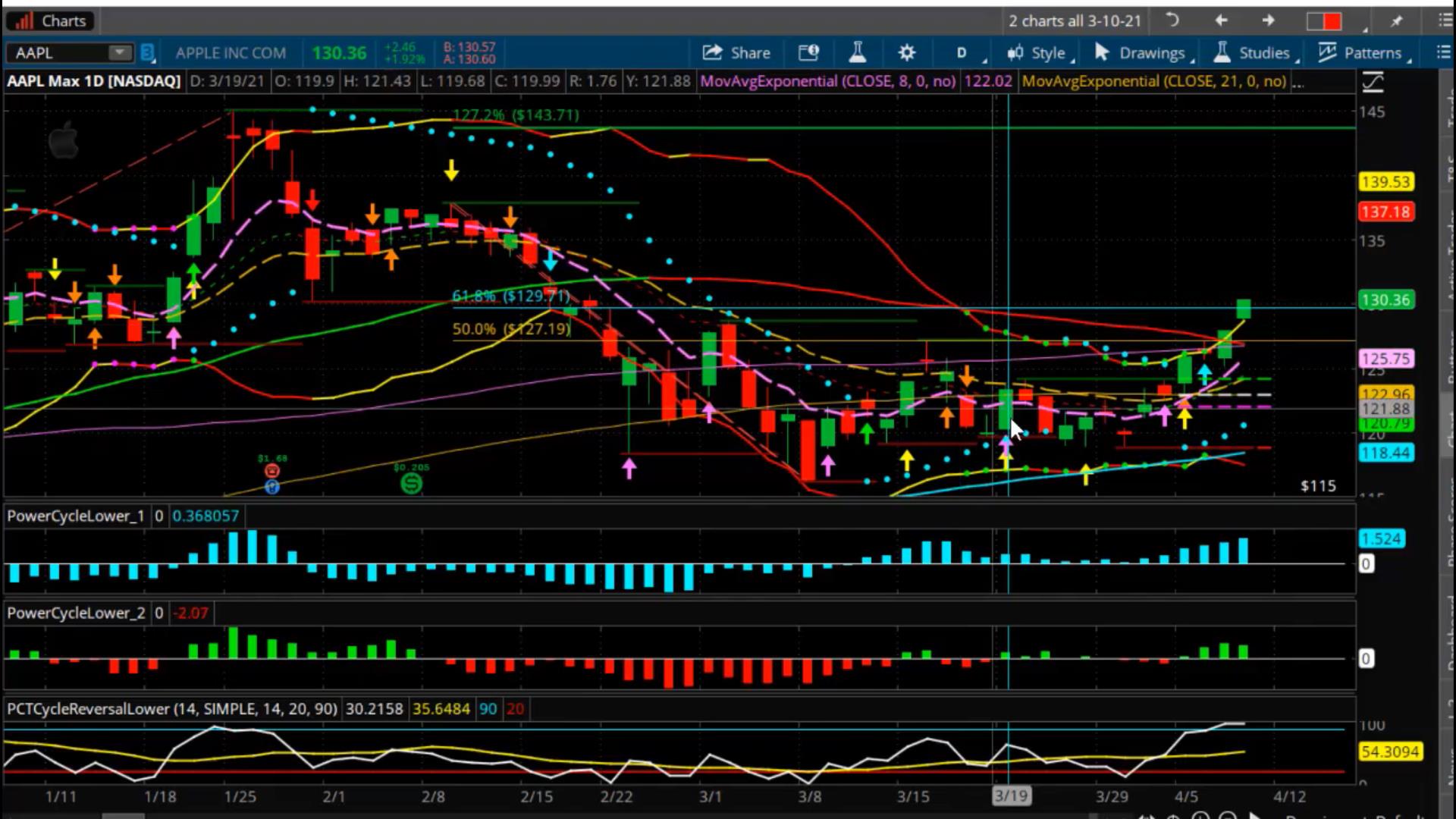Click the white and red grid layout selector
This screenshot has width=1456, height=819.
(x=1324, y=21)
